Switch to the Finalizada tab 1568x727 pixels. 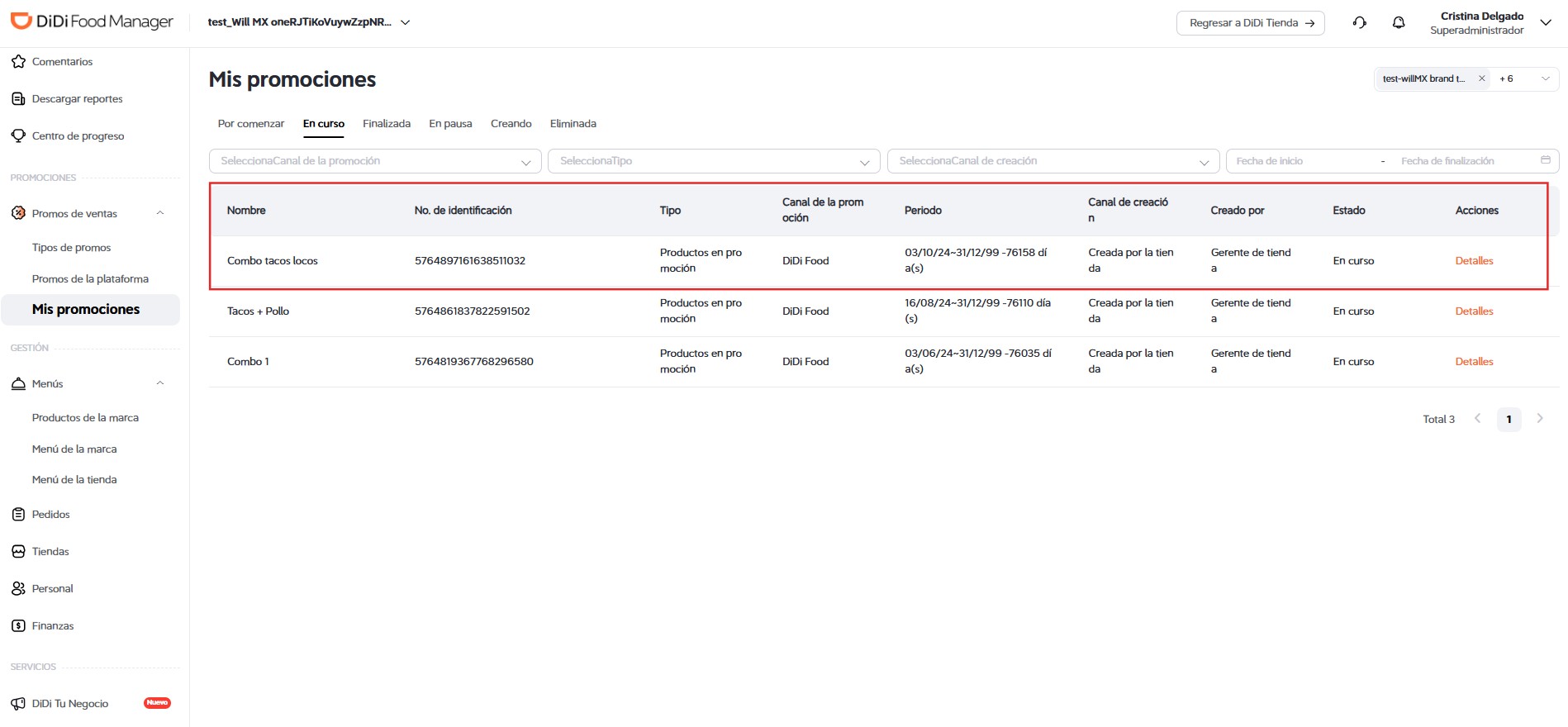pyautogui.click(x=387, y=124)
